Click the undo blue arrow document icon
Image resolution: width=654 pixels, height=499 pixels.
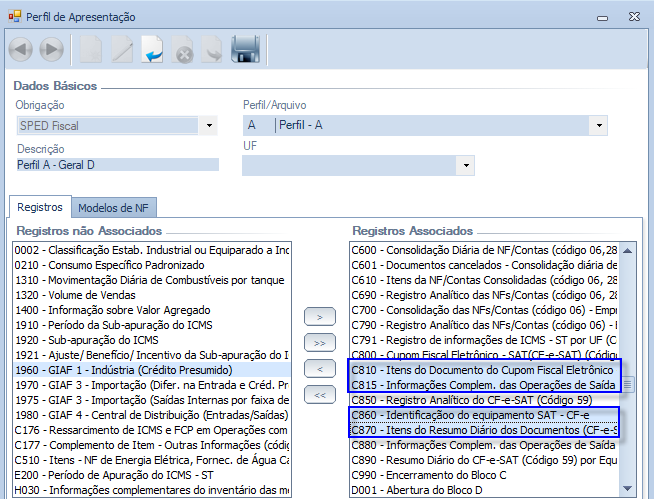click(x=153, y=49)
